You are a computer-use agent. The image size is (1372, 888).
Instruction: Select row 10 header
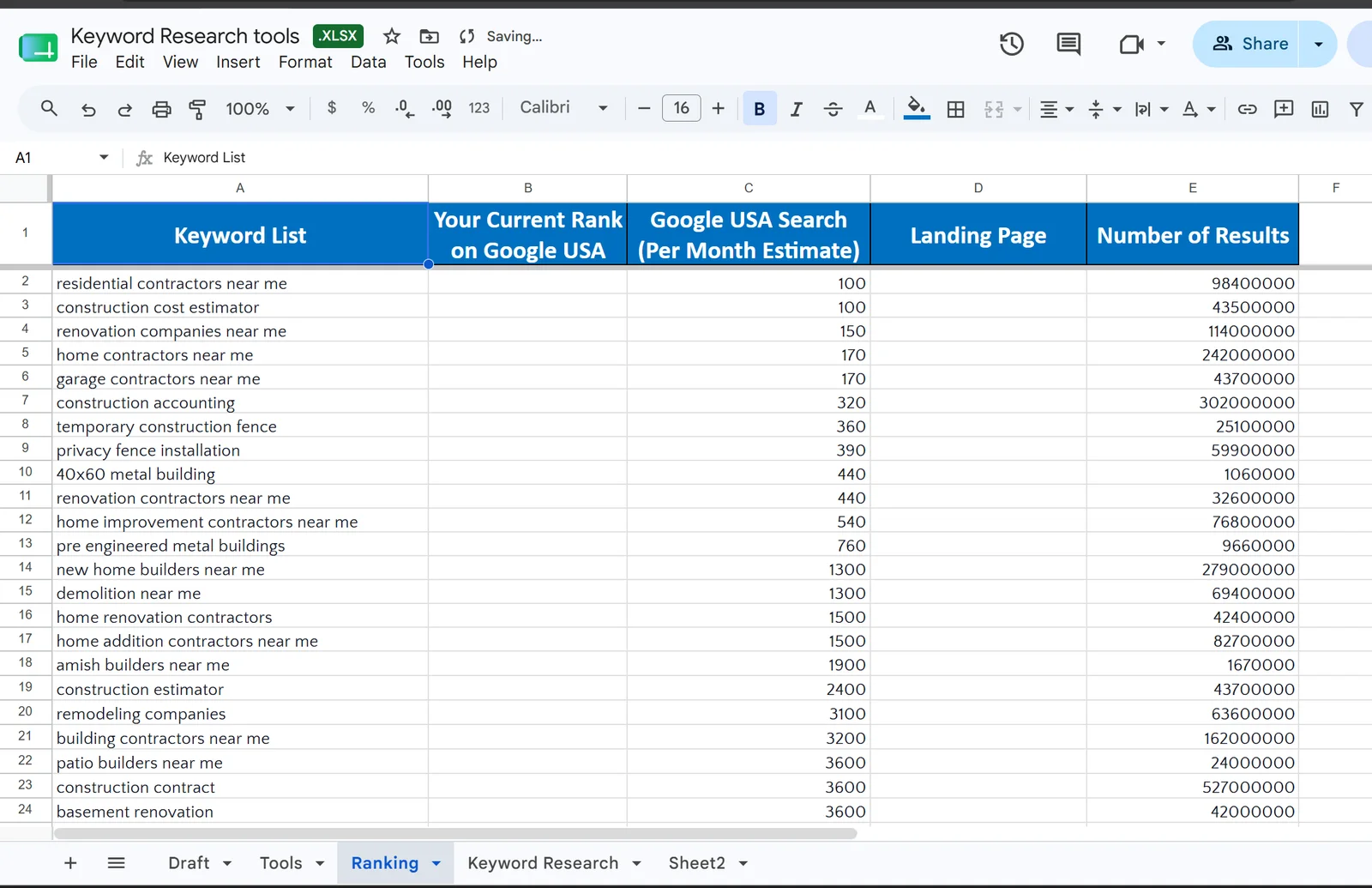tap(26, 472)
